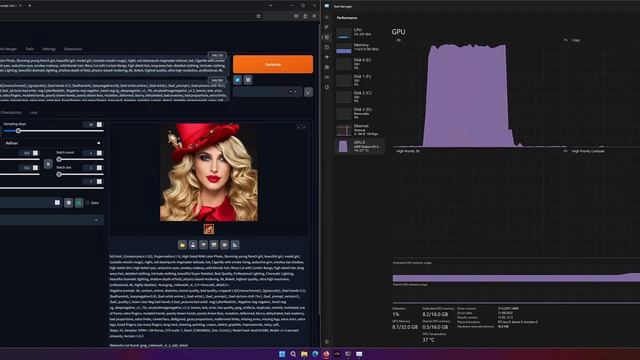Open Startup apps icon in Task Manager sidebar
This screenshot has height=360, width=640.
(x=327, y=57)
